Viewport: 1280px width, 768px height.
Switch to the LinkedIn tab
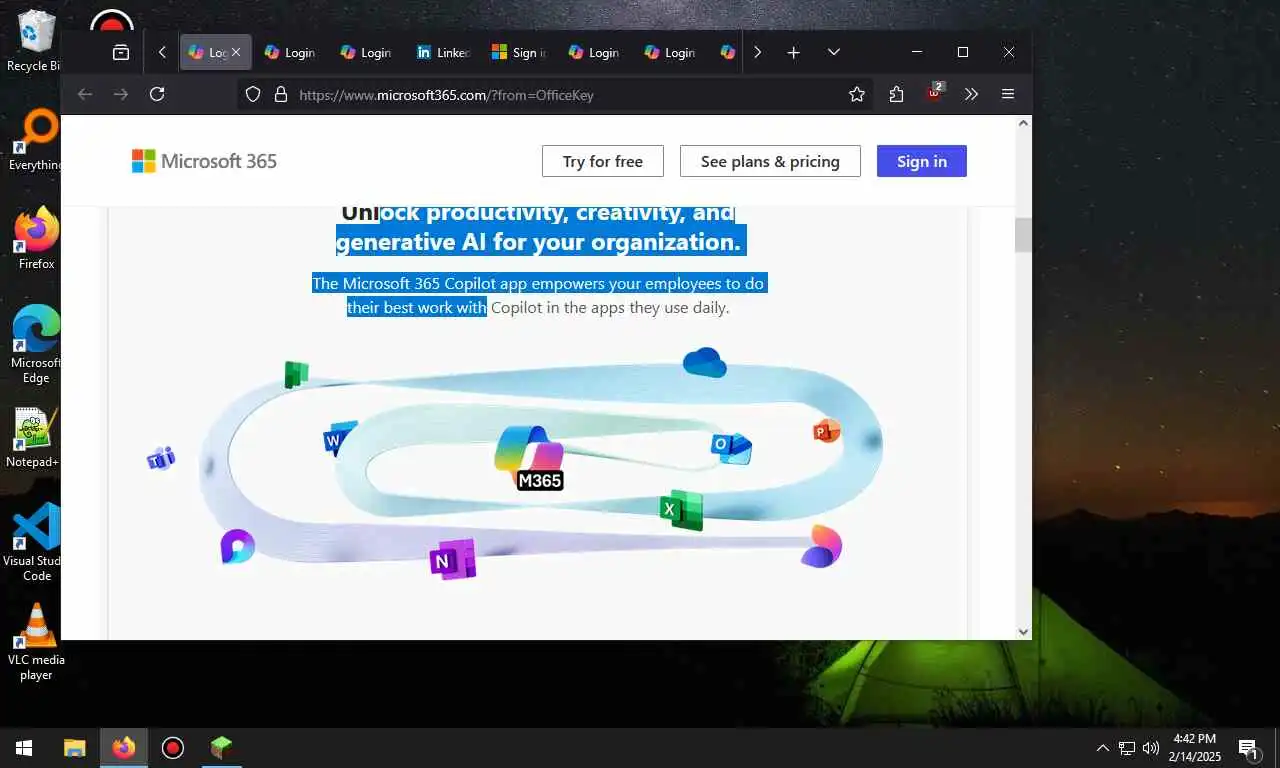[x=444, y=52]
